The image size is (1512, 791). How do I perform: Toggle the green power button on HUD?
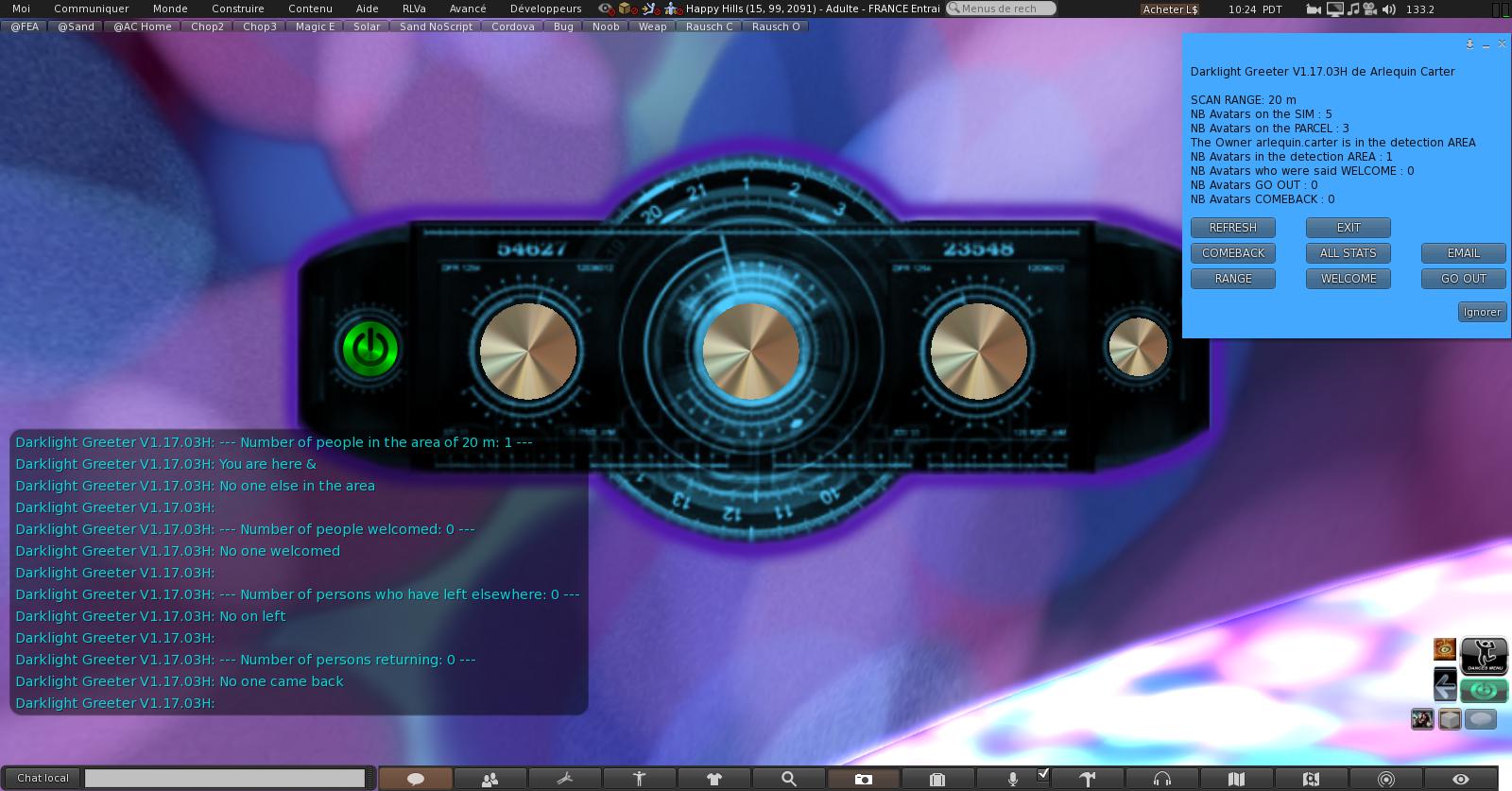(x=369, y=349)
